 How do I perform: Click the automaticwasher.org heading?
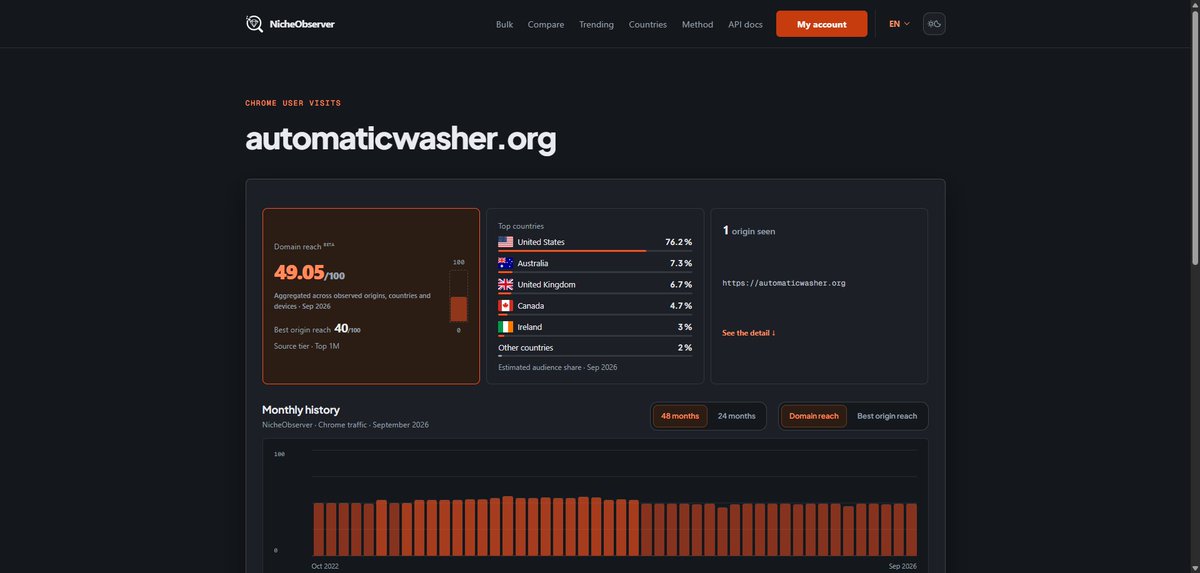click(x=401, y=139)
